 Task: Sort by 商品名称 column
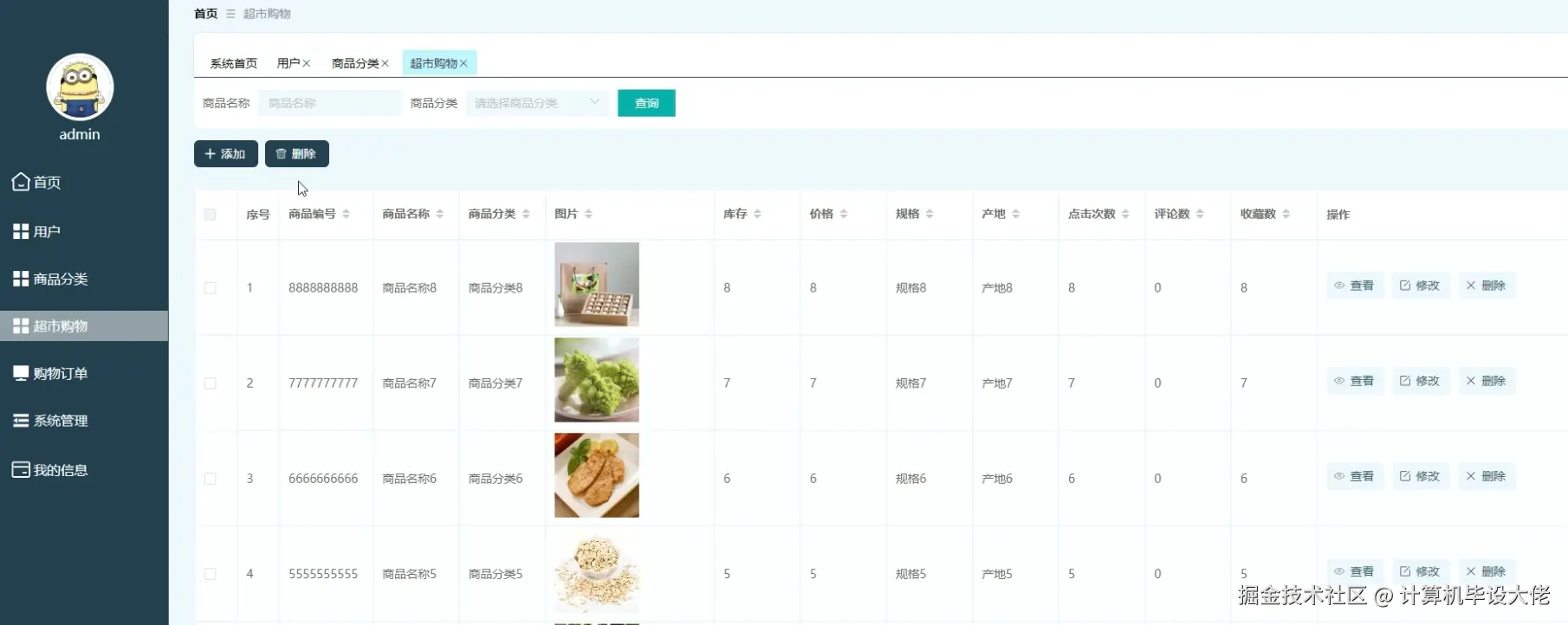[x=440, y=214]
